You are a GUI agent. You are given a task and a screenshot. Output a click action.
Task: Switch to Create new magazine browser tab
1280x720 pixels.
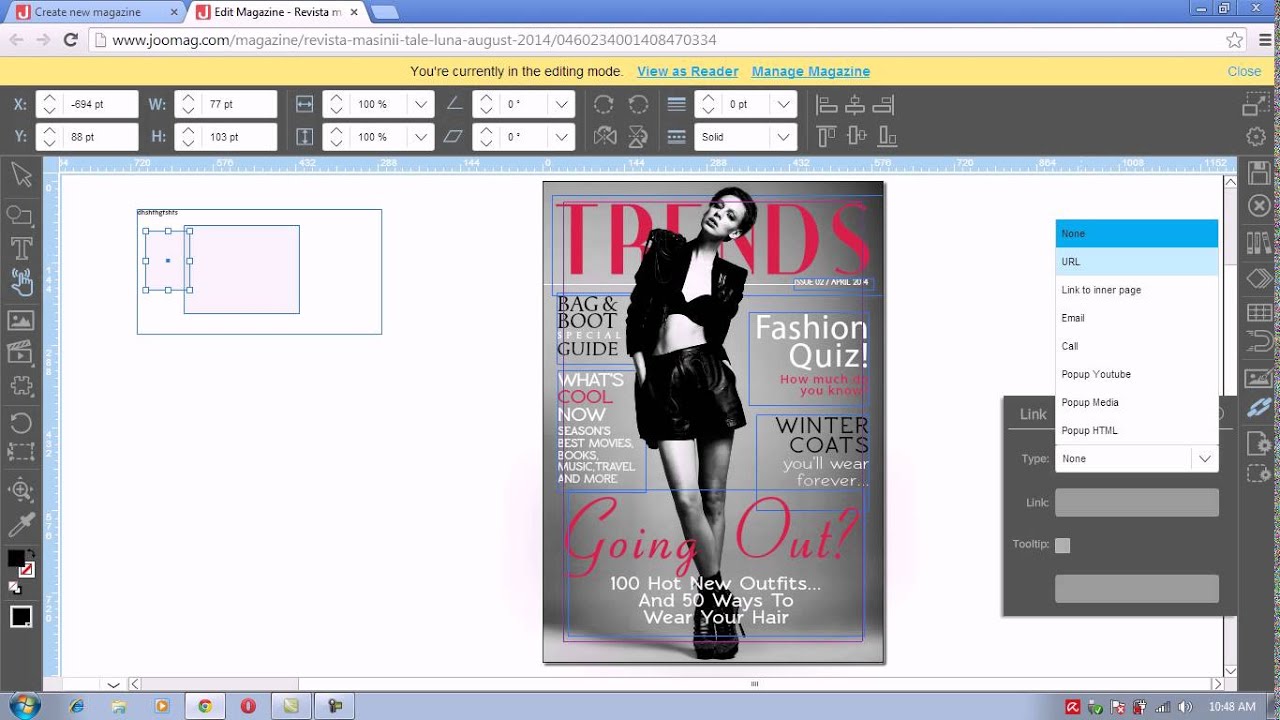[98, 12]
